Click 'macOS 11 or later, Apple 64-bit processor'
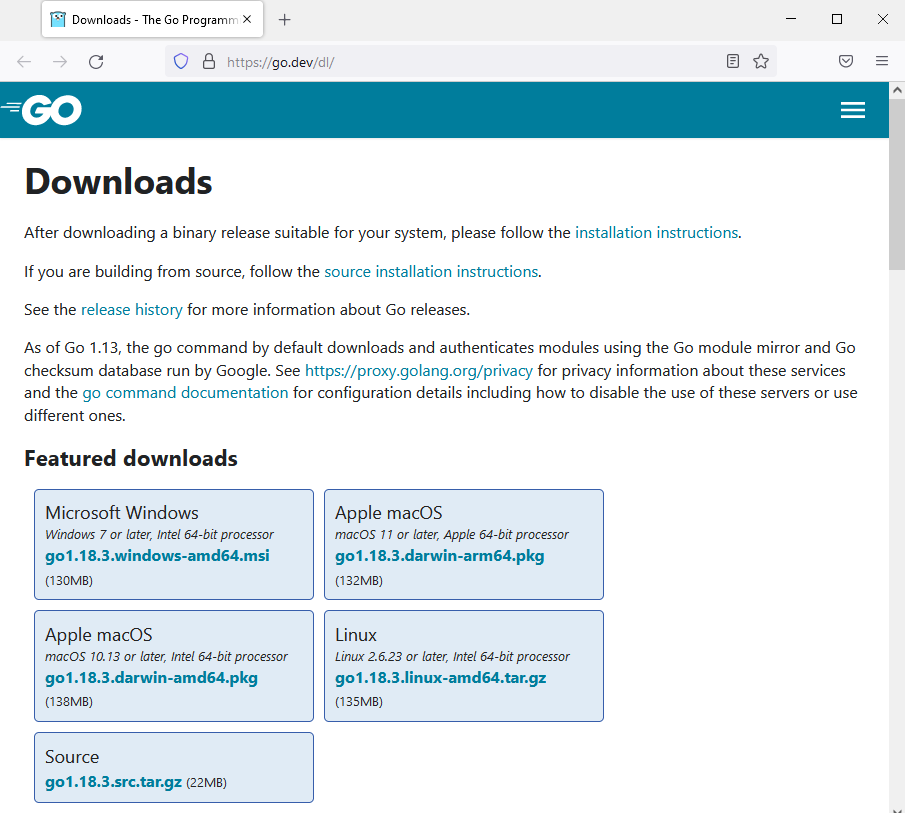Screen dimensions: 905x813 click(452, 535)
